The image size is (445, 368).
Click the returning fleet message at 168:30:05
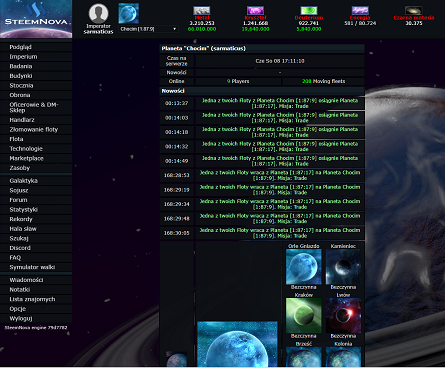(280, 233)
